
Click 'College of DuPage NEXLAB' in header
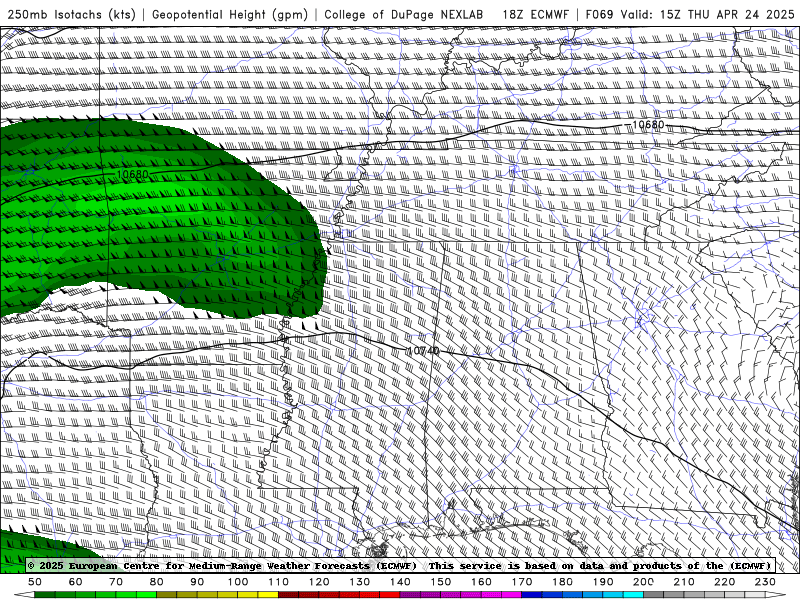tap(404, 14)
